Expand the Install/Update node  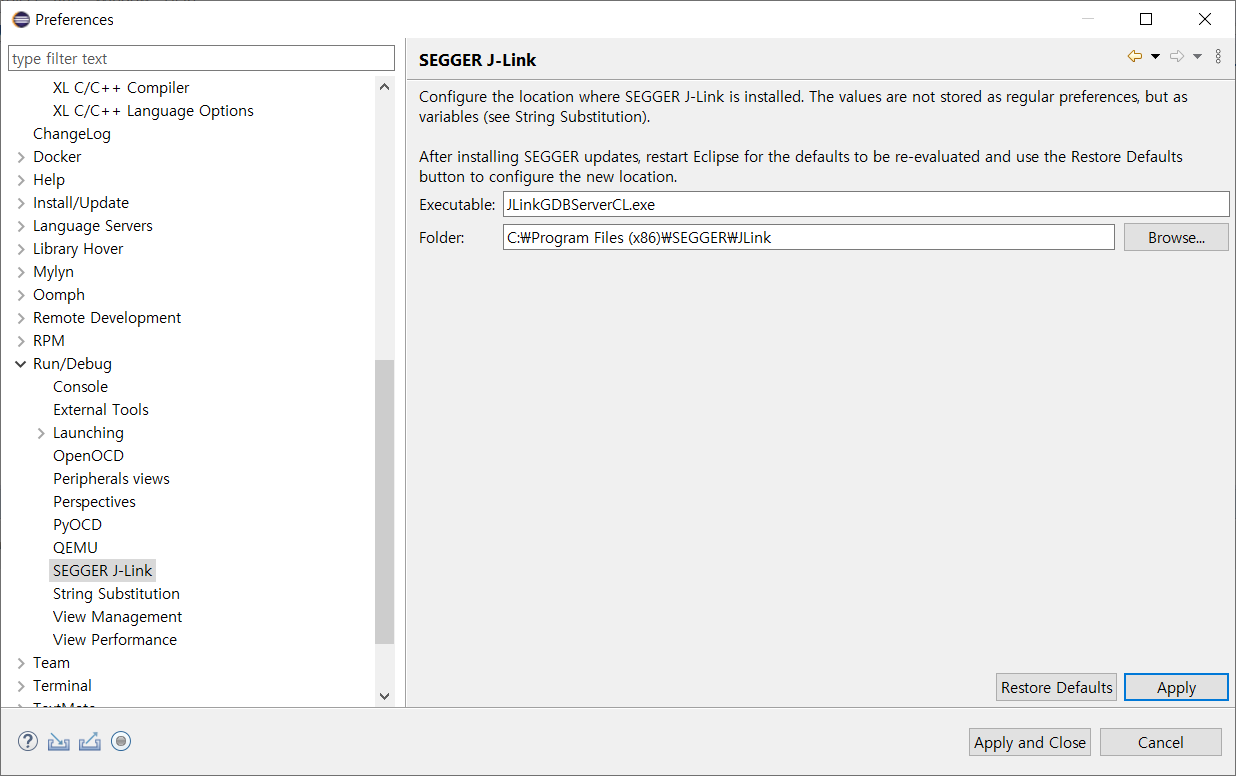(x=21, y=203)
